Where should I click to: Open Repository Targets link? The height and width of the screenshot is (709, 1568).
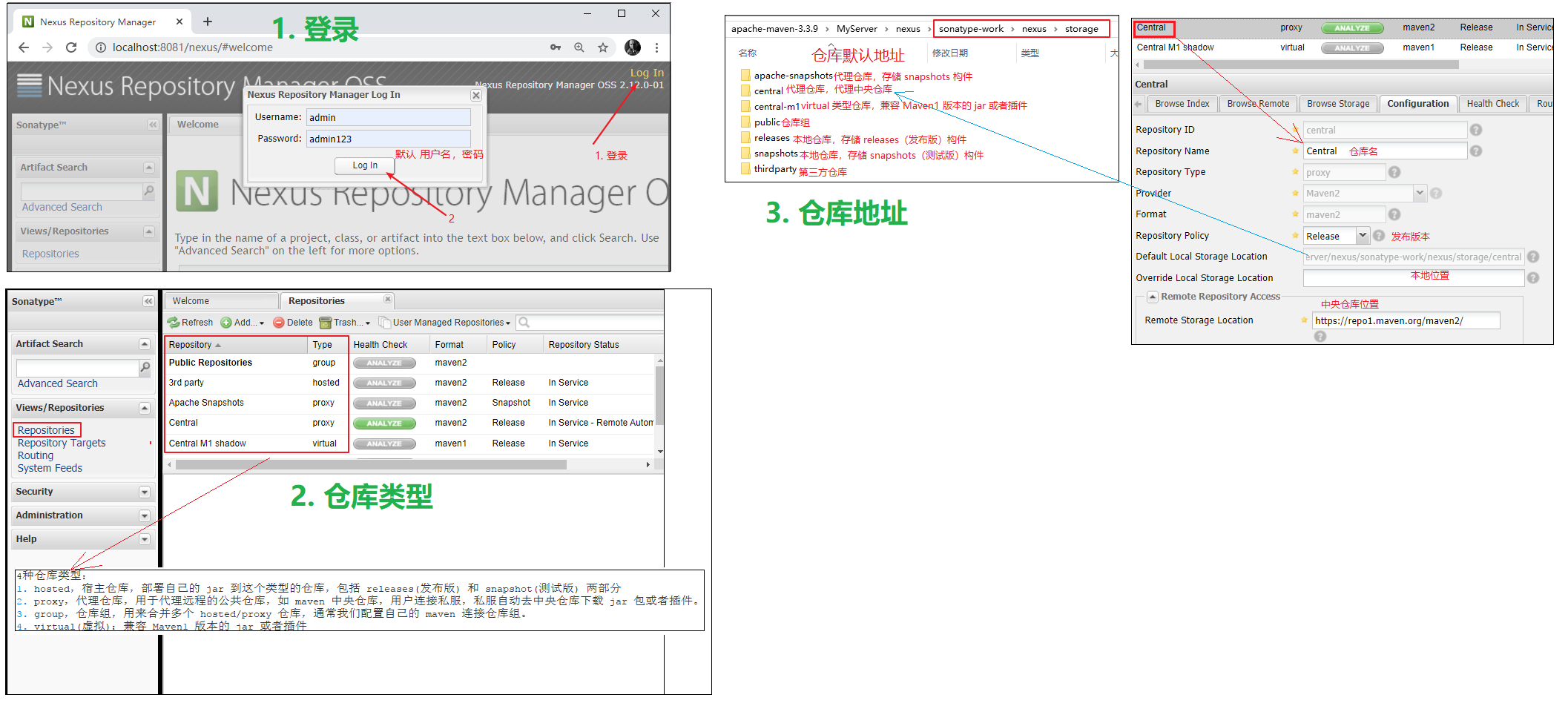[62, 443]
